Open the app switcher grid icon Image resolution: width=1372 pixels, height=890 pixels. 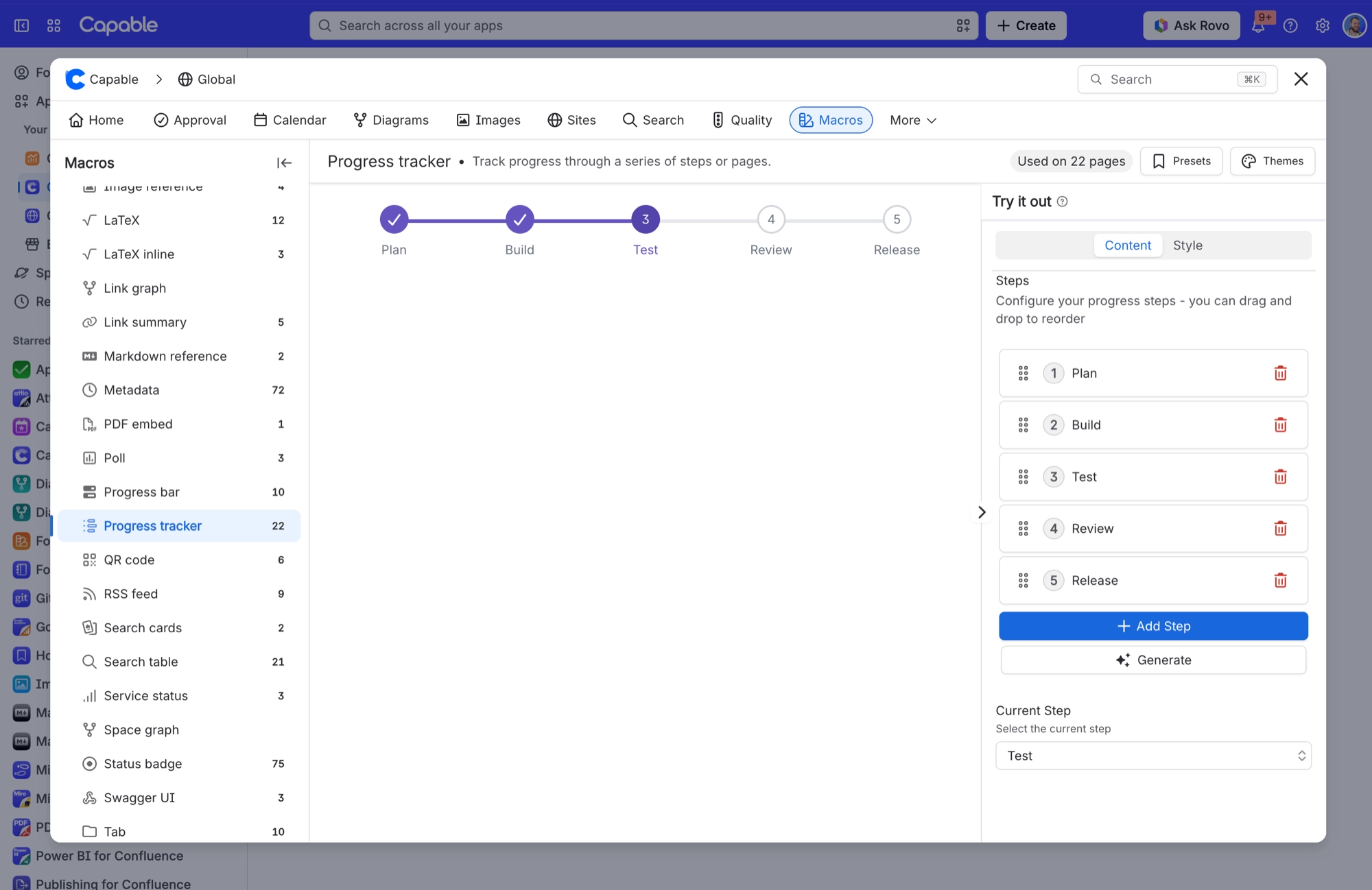coord(54,25)
